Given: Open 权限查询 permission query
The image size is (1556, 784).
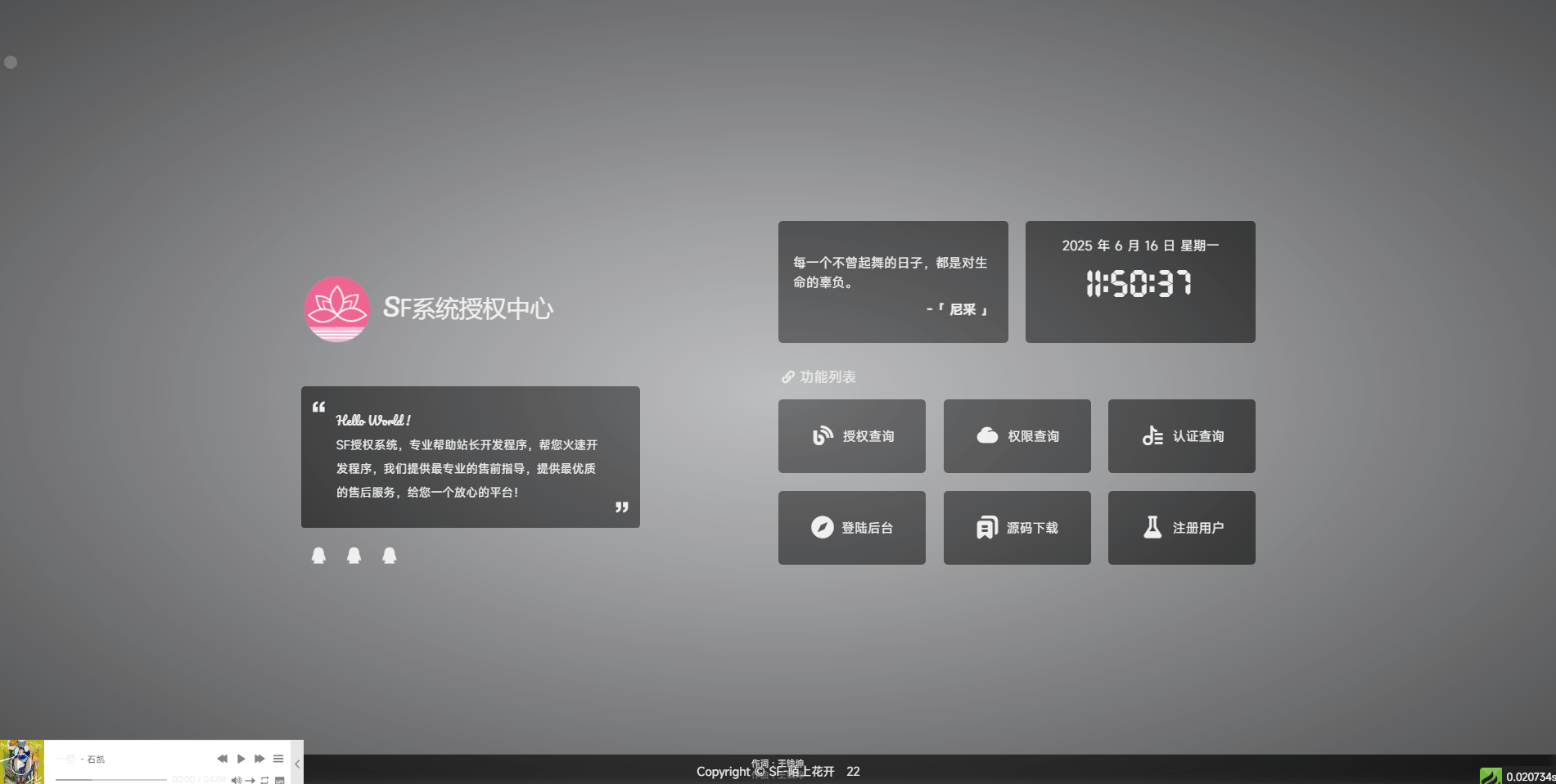Looking at the screenshot, I should 1017,436.
